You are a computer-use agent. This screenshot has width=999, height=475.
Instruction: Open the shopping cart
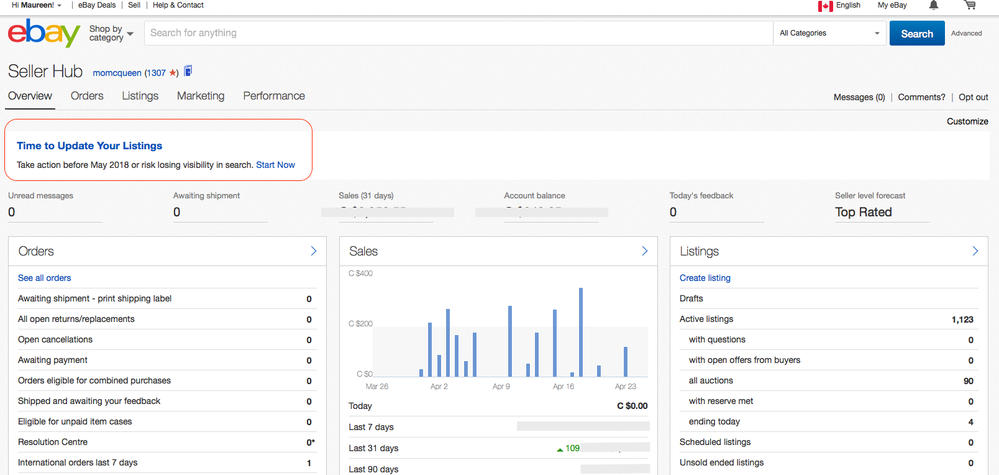pyautogui.click(x=969, y=6)
